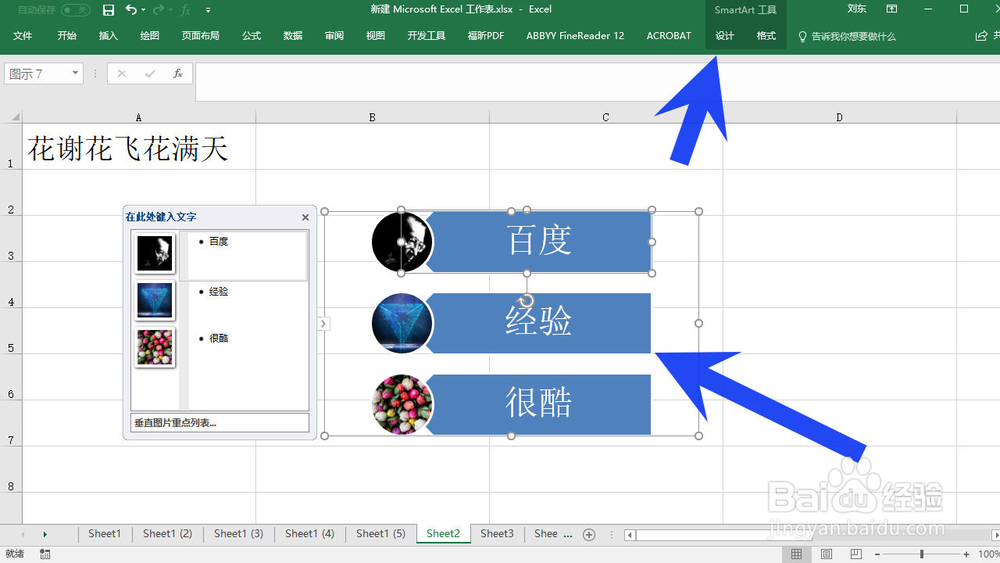1000x563 pixels.
Task: Open the SmartArt 格式 tab
Action: point(766,36)
